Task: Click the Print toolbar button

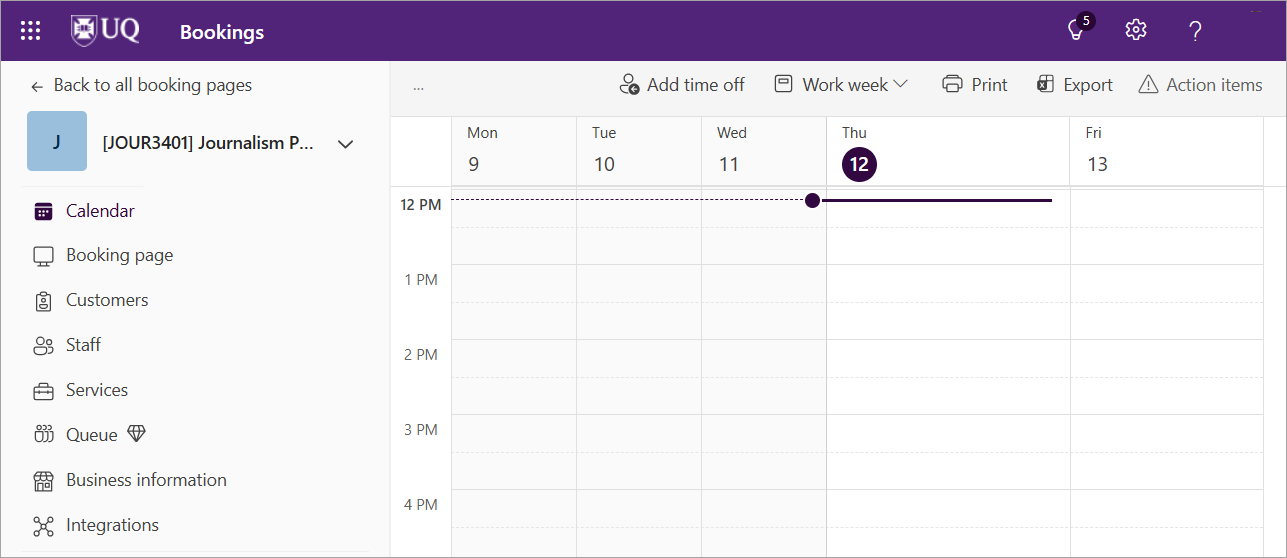Action: (x=975, y=85)
